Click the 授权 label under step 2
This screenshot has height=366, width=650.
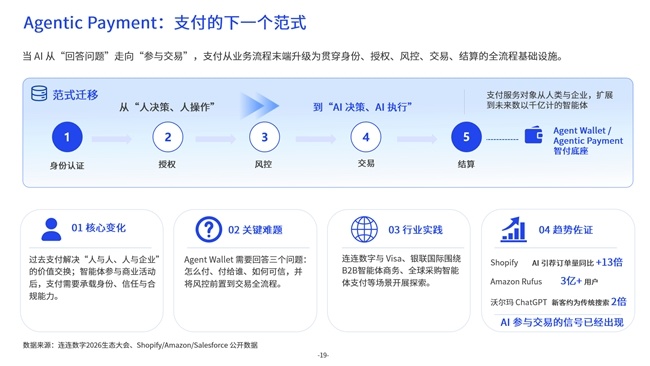[167, 164]
